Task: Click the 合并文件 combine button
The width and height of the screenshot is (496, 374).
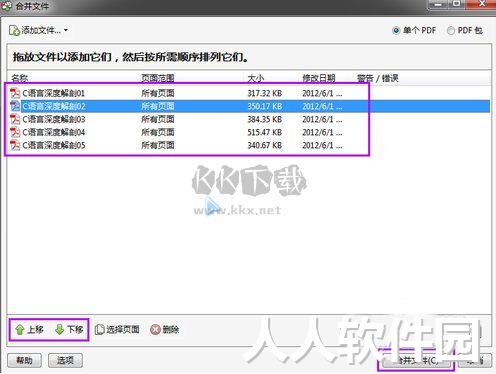Action: [416, 360]
